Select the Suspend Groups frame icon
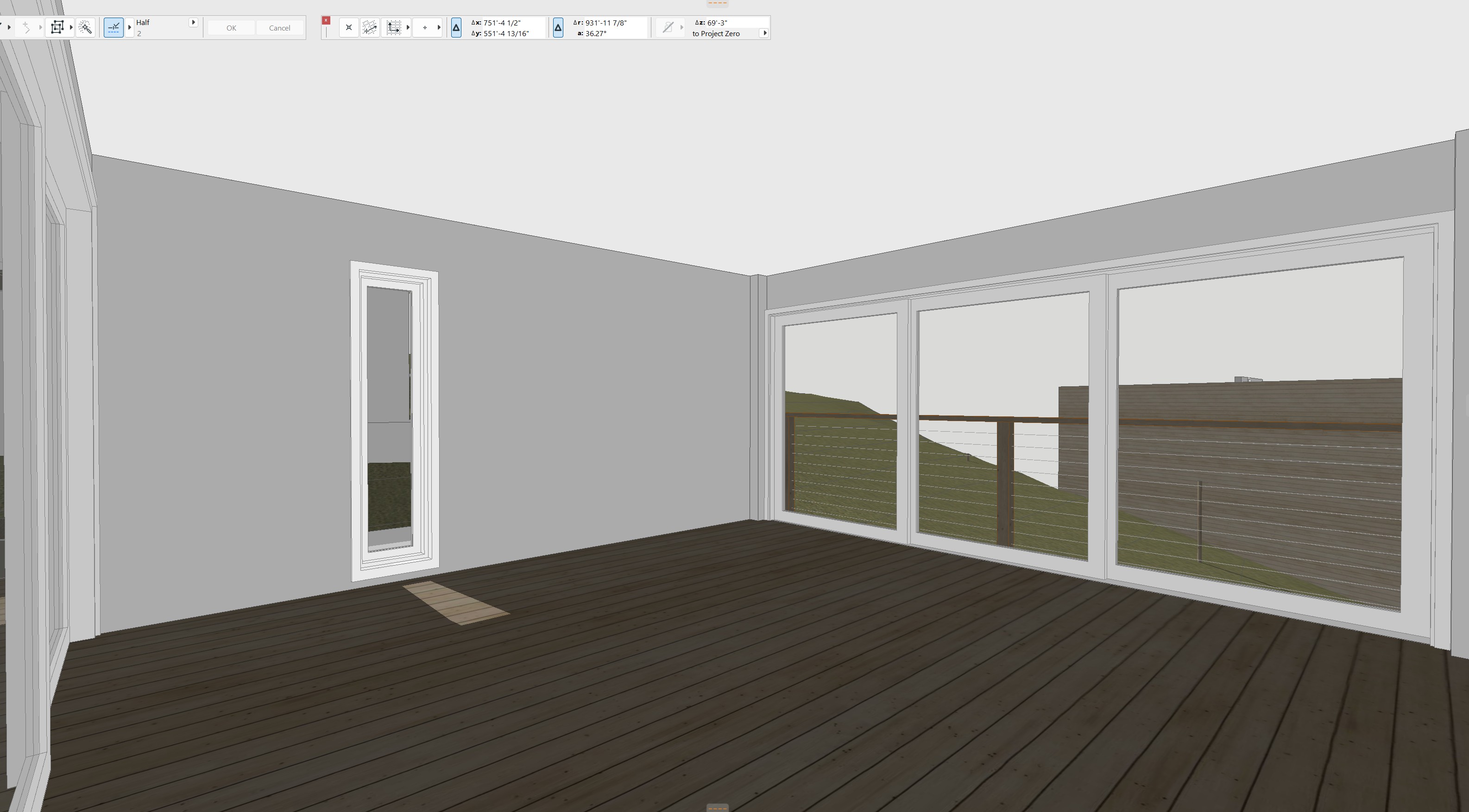The height and width of the screenshot is (812, 1469). [57, 27]
